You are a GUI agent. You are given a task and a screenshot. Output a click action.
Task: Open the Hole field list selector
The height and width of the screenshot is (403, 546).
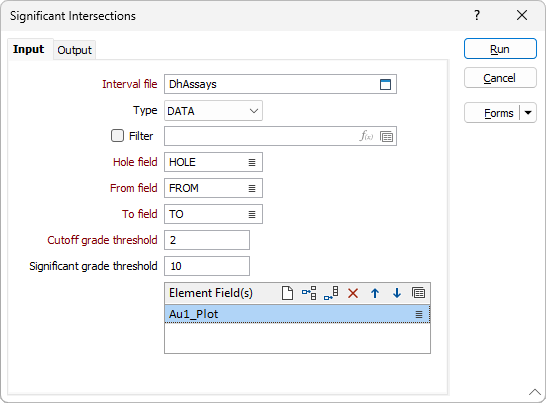252,162
